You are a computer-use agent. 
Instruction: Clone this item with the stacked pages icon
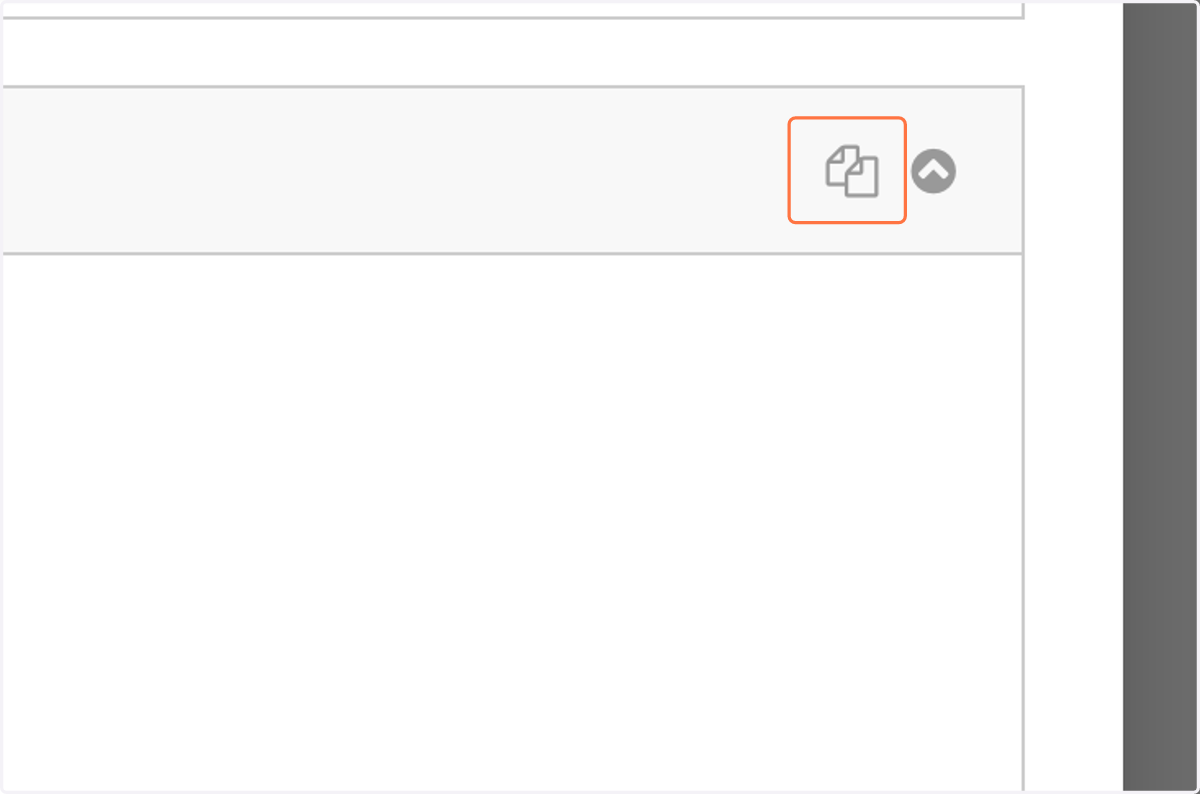[x=851, y=171]
